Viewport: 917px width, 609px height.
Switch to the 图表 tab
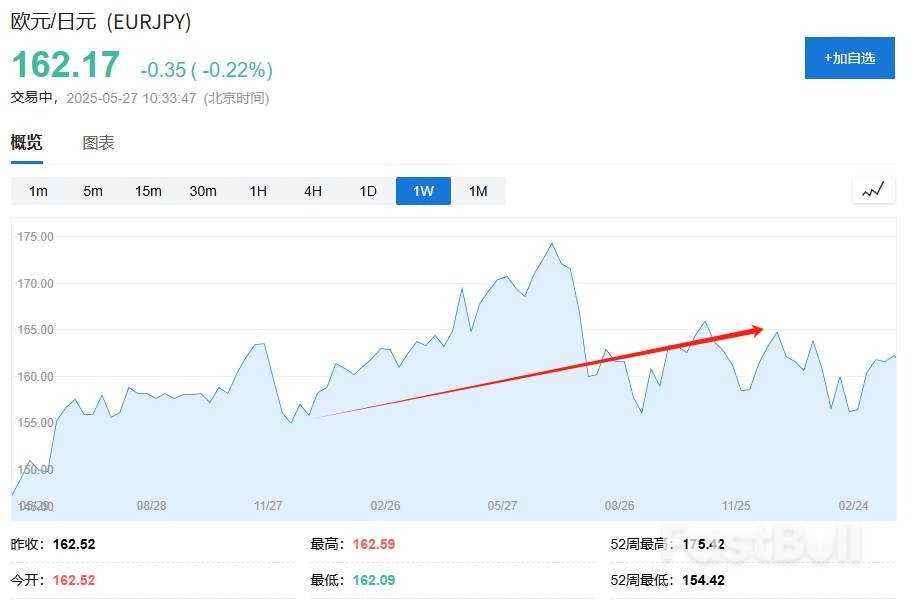[x=97, y=142]
